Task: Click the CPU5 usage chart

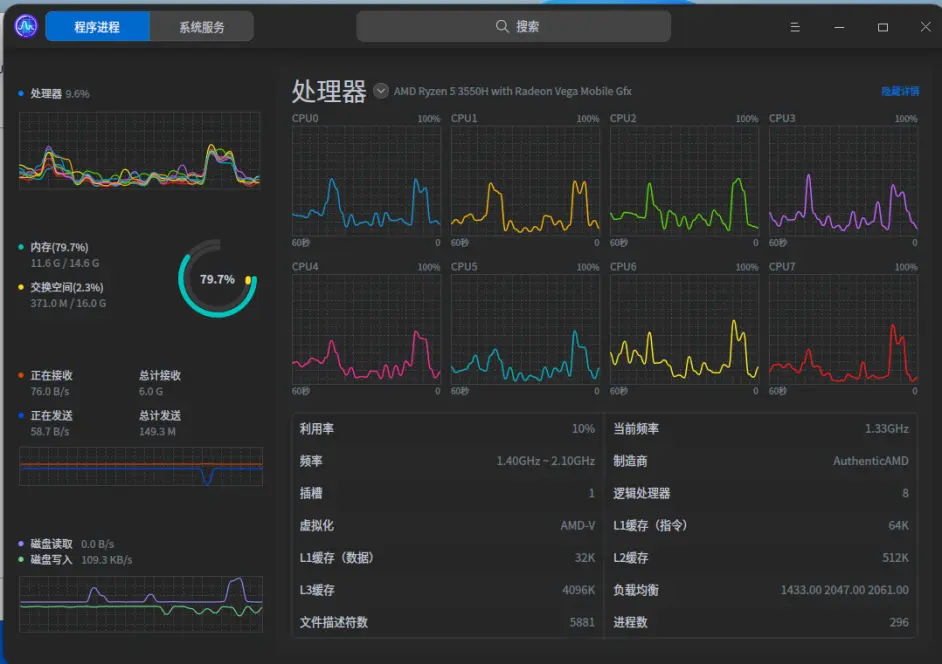Action: pos(526,329)
